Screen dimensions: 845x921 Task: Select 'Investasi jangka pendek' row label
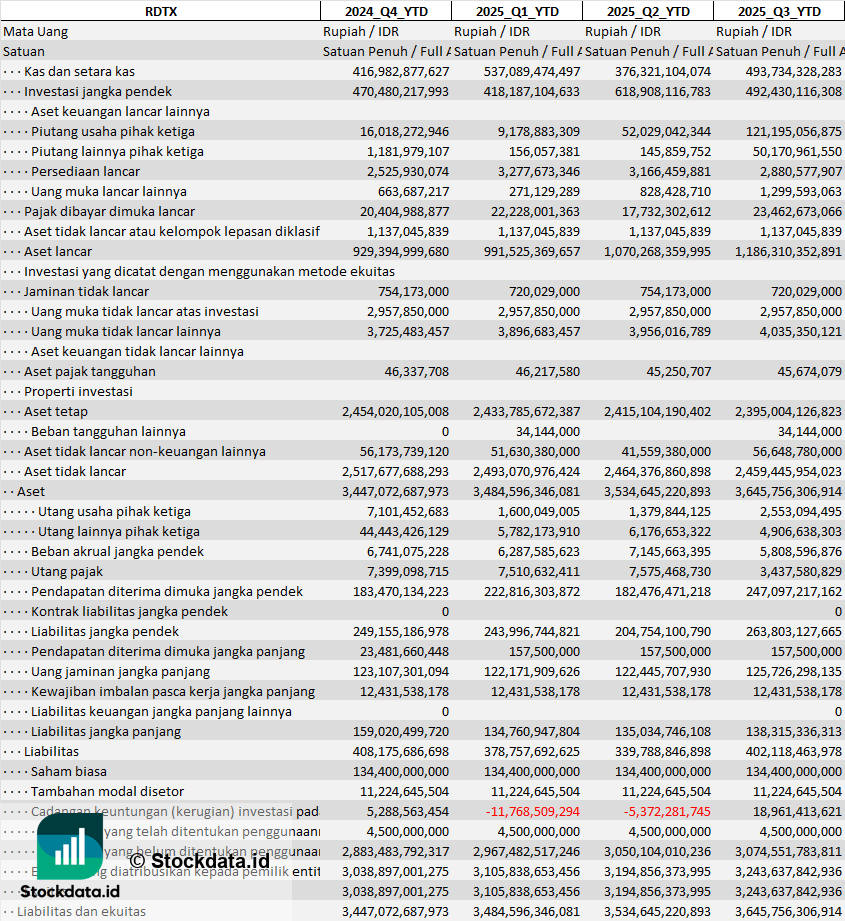[x=98, y=92]
